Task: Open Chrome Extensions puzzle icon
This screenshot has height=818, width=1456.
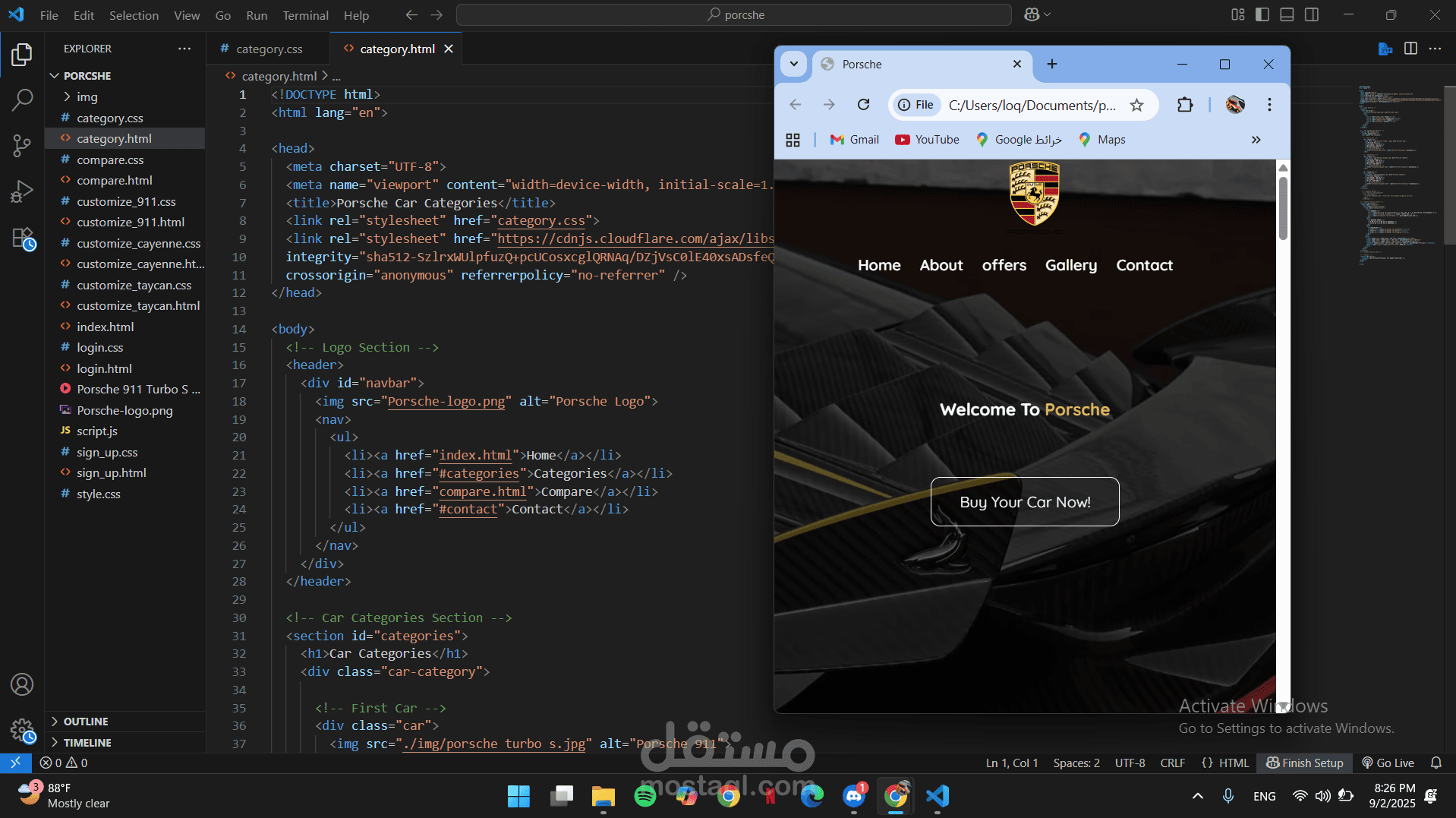Action: (x=1185, y=105)
